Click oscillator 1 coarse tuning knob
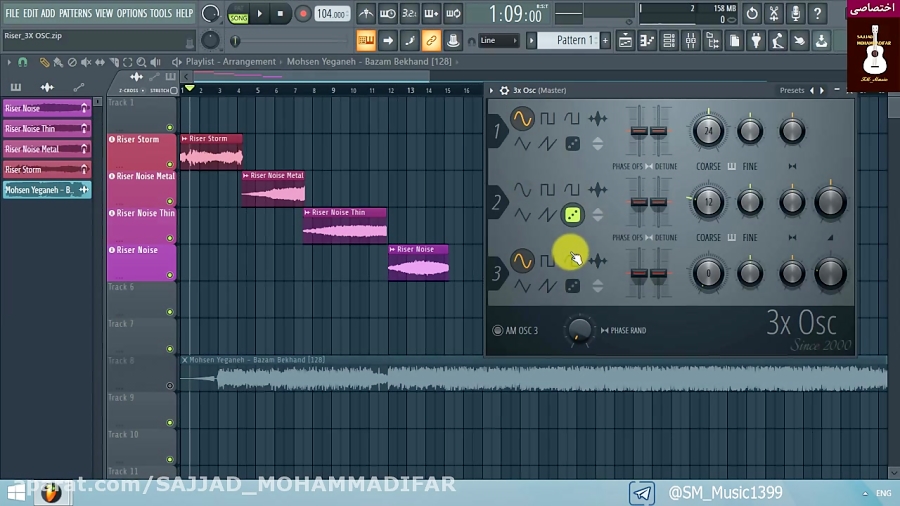Image resolution: width=900 pixels, height=506 pixels. click(x=708, y=131)
